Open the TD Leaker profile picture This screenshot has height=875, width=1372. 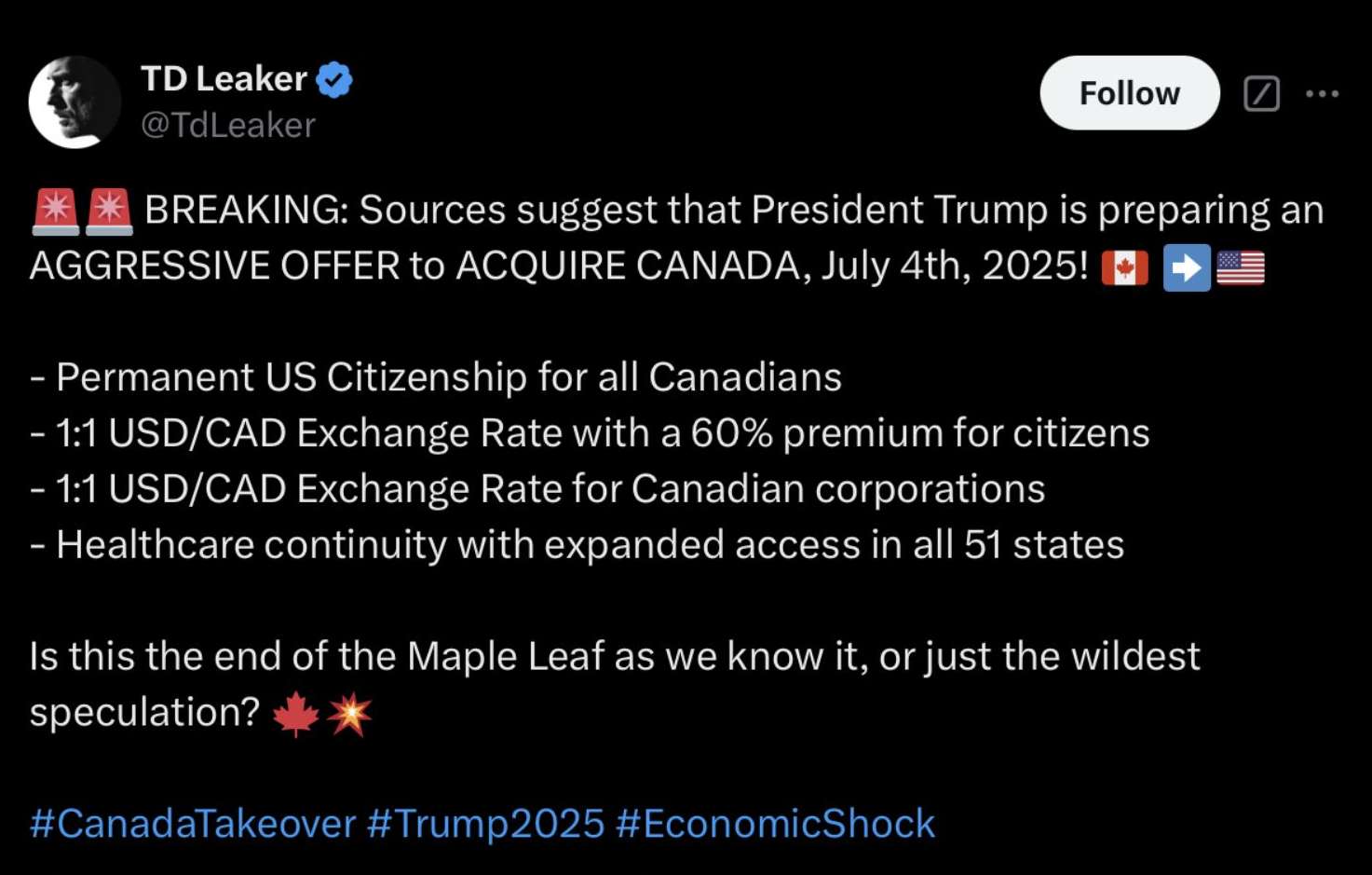[x=75, y=102]
